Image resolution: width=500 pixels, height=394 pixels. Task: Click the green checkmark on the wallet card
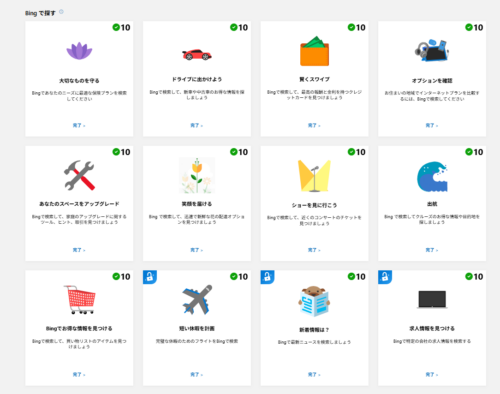(x=351, y=27)
